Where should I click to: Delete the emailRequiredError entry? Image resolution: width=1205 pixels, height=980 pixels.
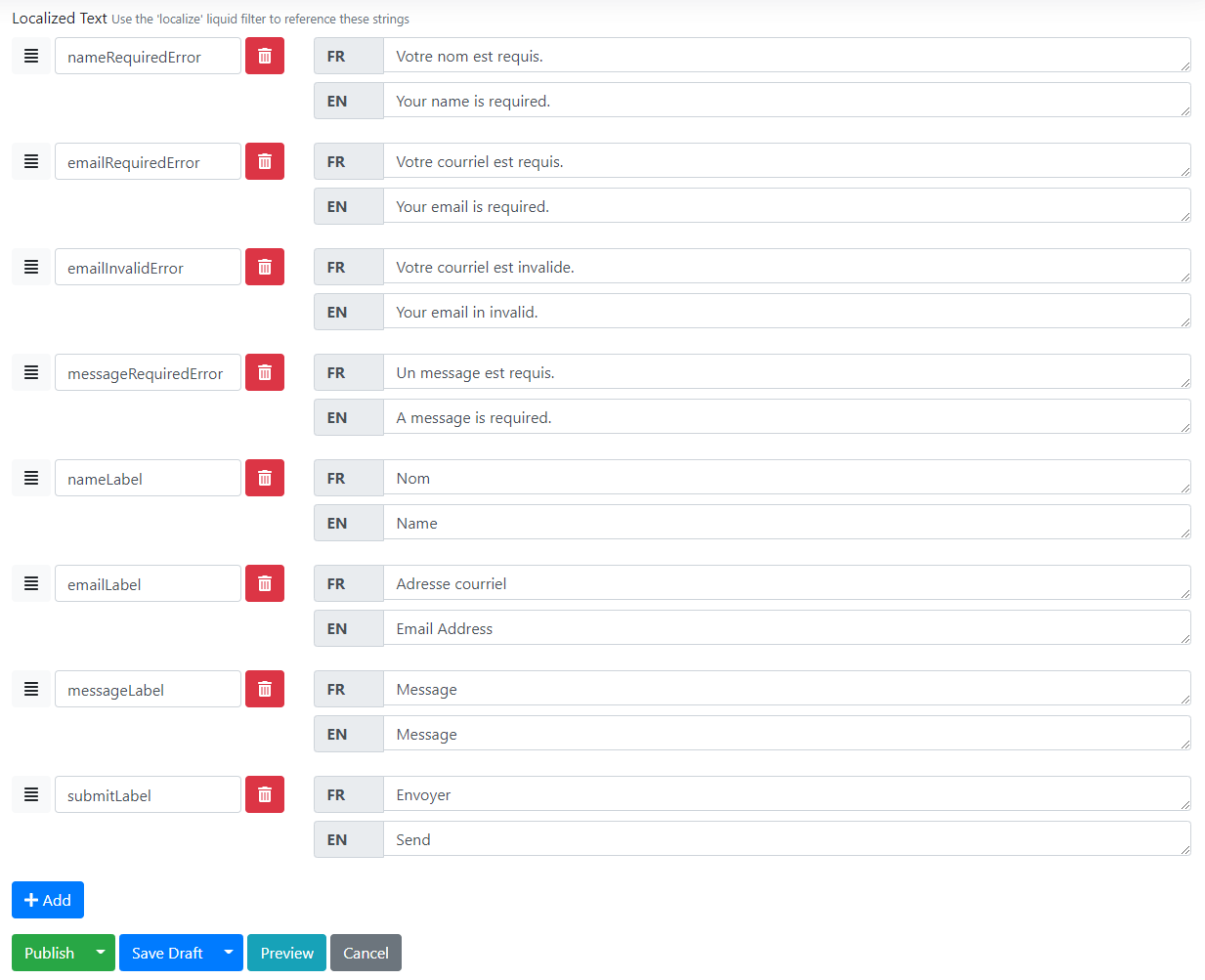pos(265,161)
